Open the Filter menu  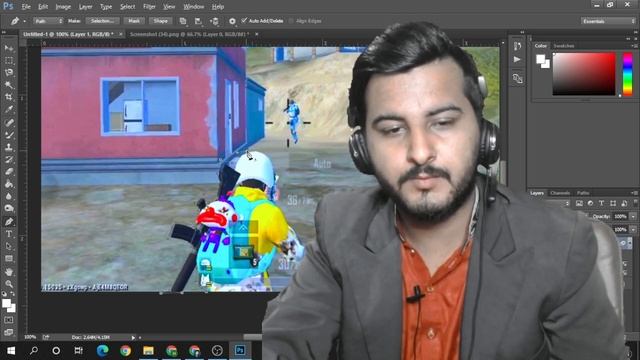149,7
